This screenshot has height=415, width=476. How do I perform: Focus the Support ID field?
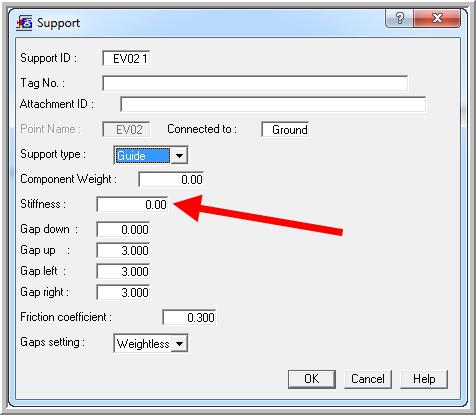click(x=126, y=59)
